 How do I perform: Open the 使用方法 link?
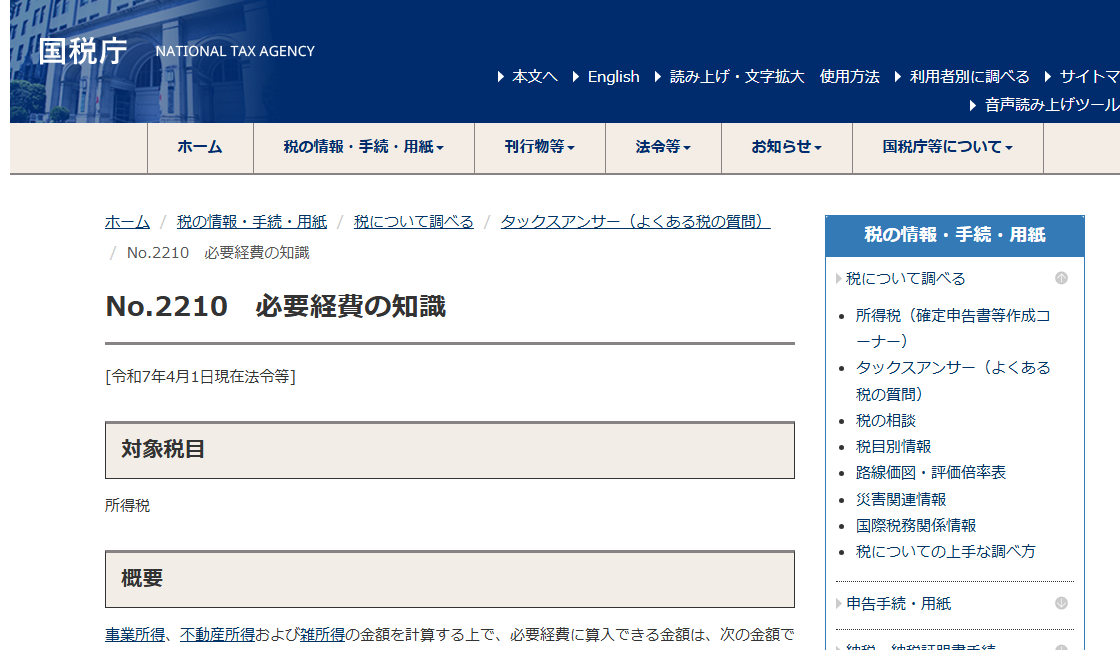(849, 76)
